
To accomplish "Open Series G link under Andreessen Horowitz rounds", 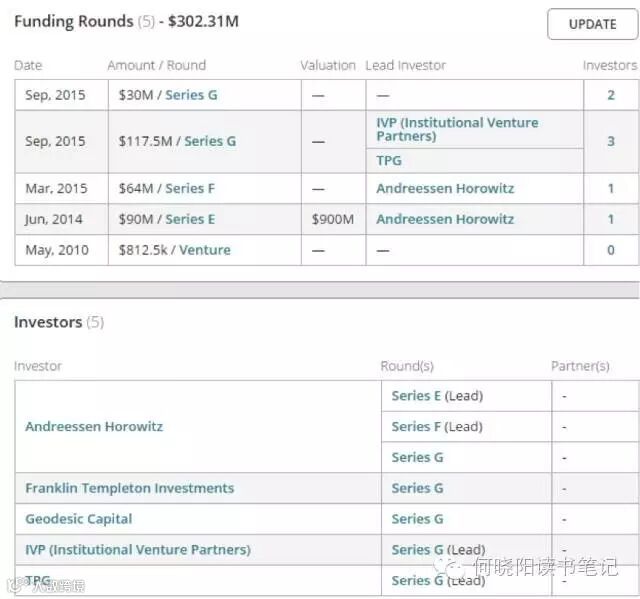I will pyautogui.click(x=417, y=457).
